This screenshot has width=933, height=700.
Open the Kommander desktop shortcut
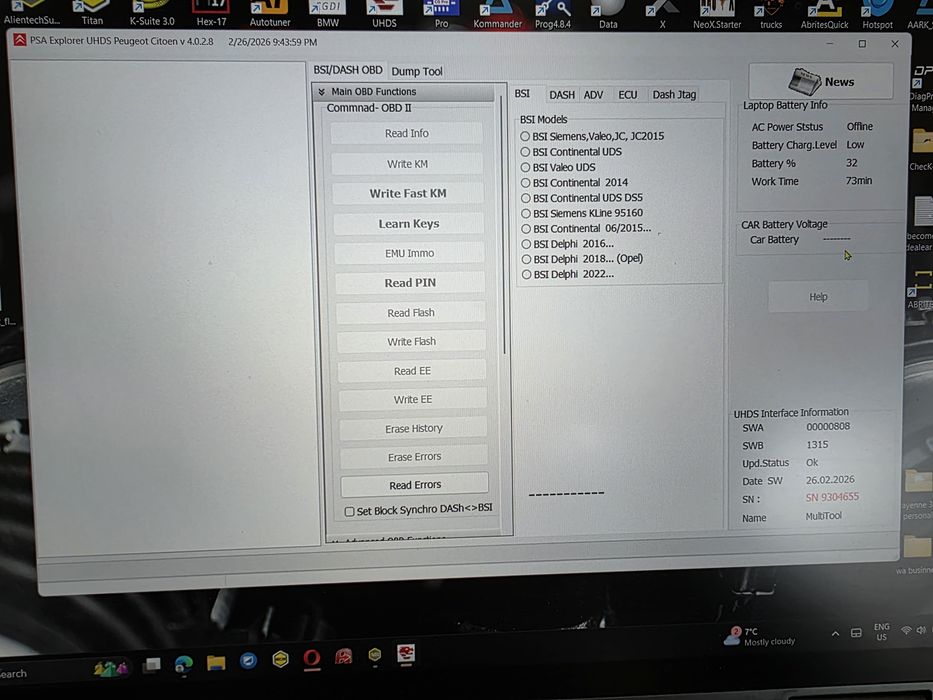point(497,13)
